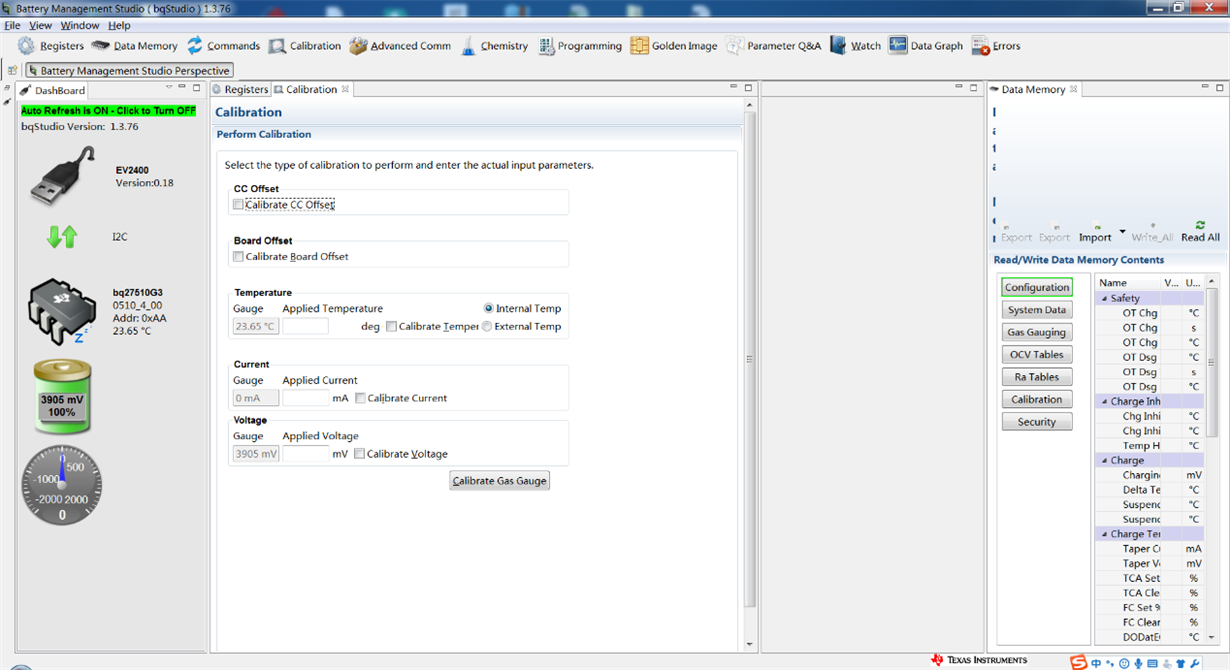Click the smiley face icon in the IME bar
The image size is (1230, 670).
pos(1124,663)
